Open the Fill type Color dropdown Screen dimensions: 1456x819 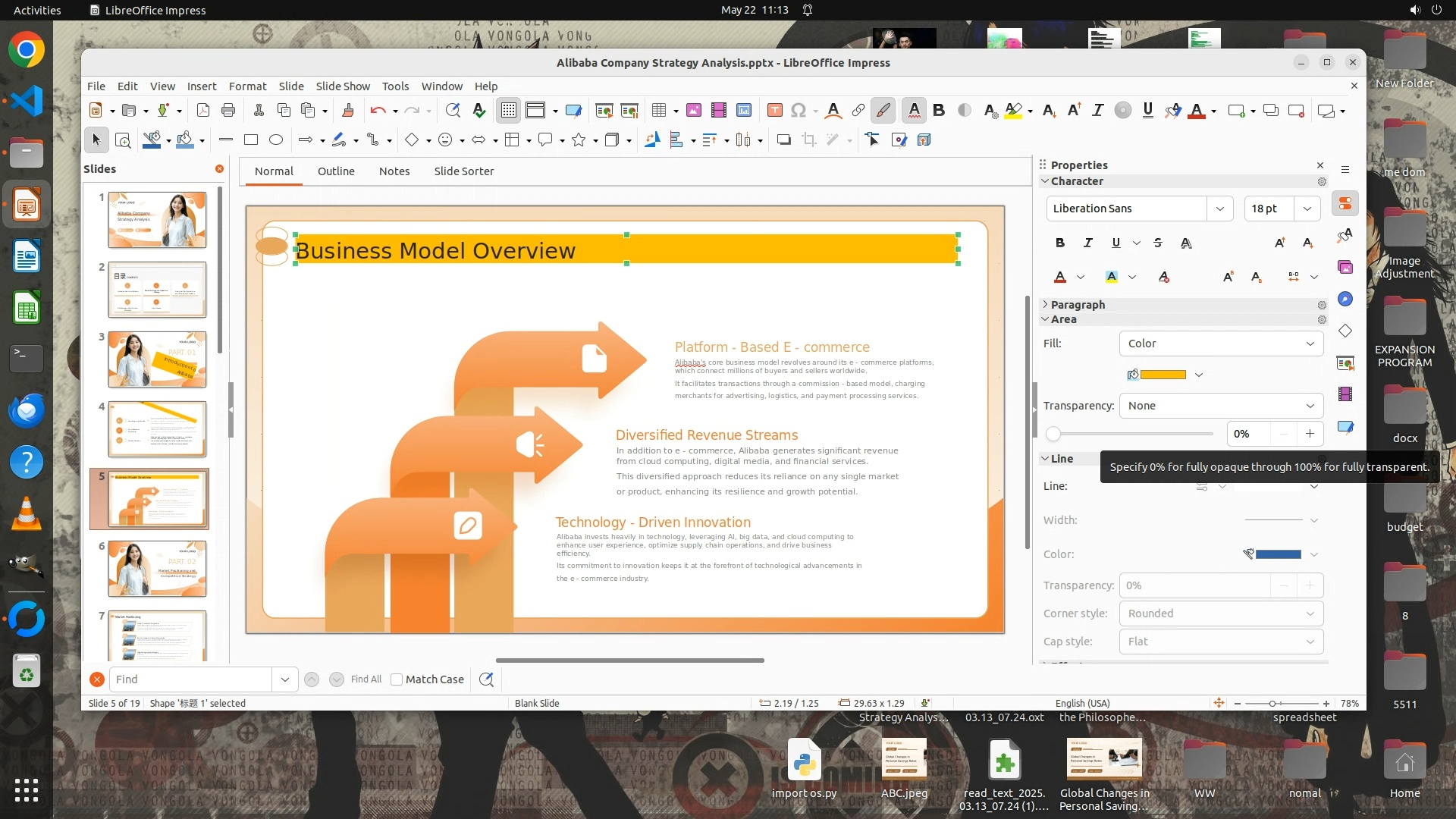coord(1220,344)
